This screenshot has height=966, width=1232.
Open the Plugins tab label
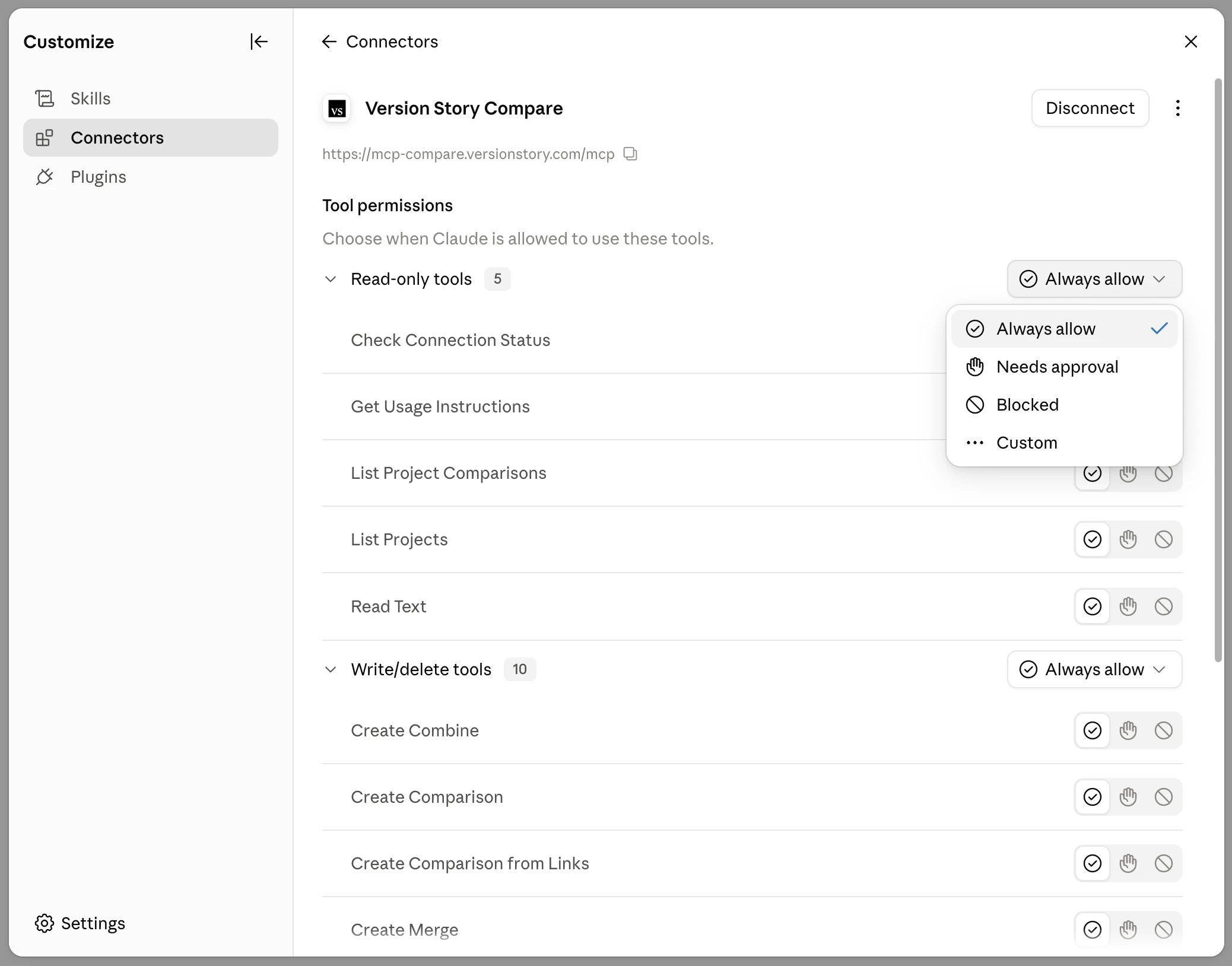tap(99, 177)
